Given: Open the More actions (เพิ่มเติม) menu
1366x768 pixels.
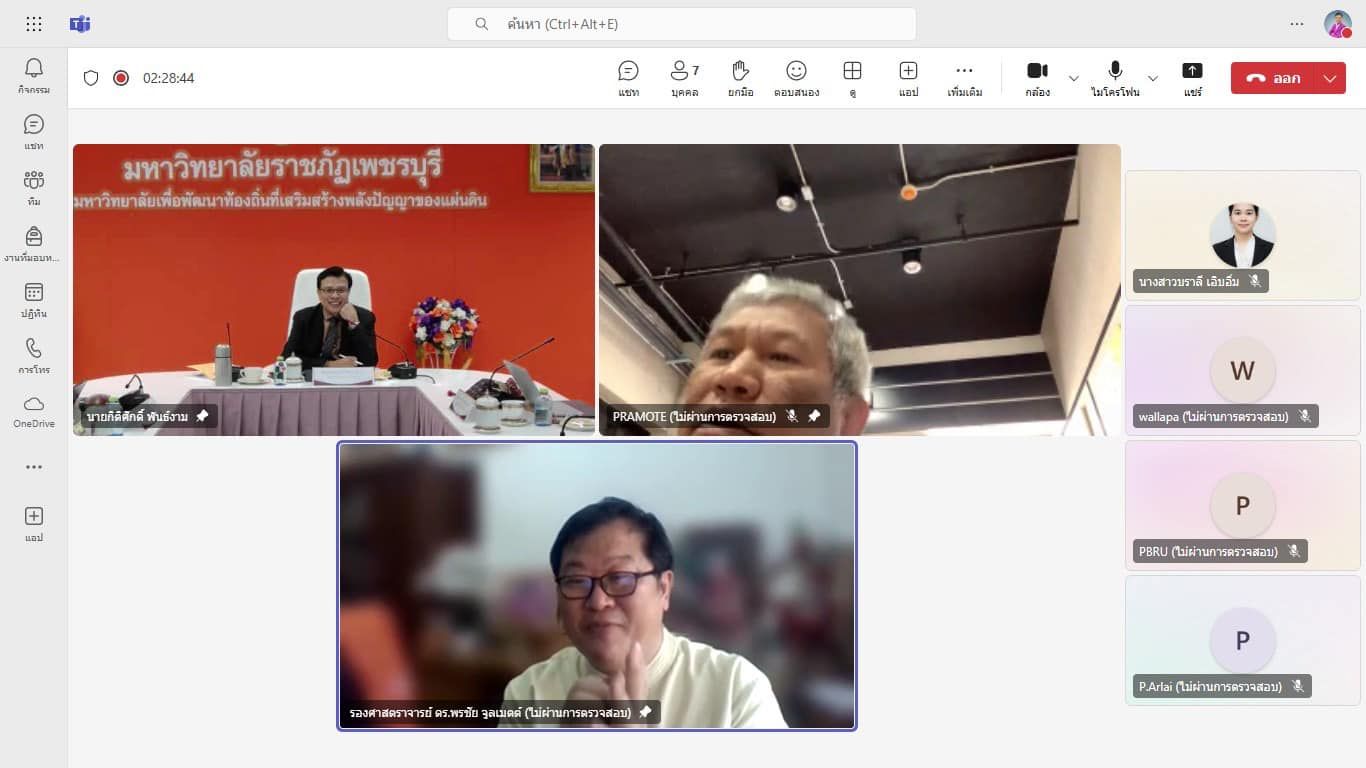Looking at the screenshot, I should 964,78.
